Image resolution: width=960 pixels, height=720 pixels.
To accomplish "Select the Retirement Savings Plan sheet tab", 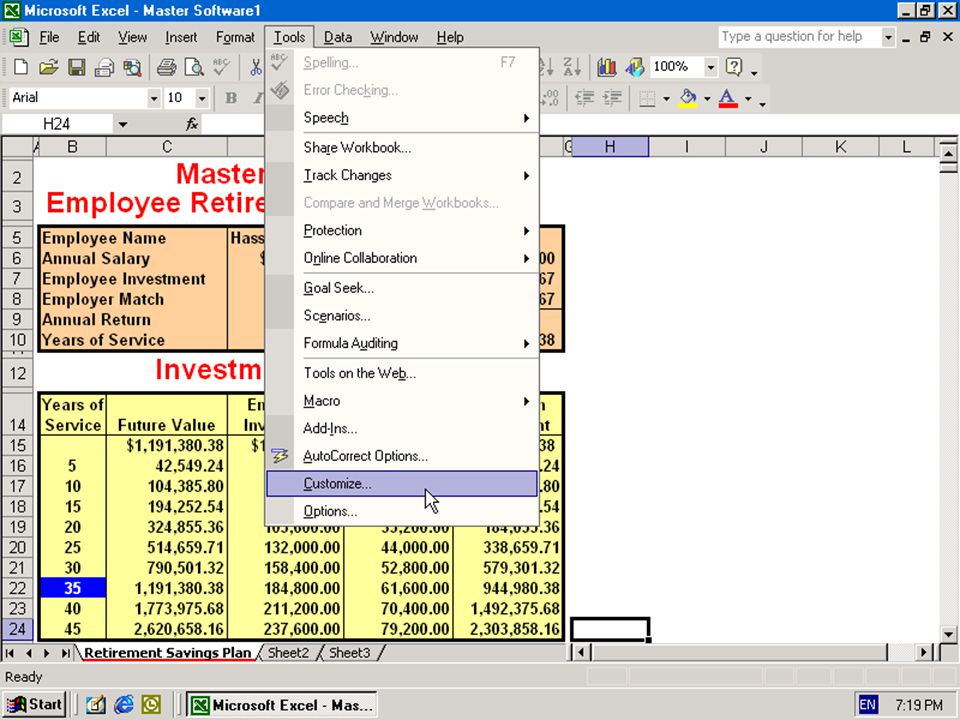I will 167,653.
